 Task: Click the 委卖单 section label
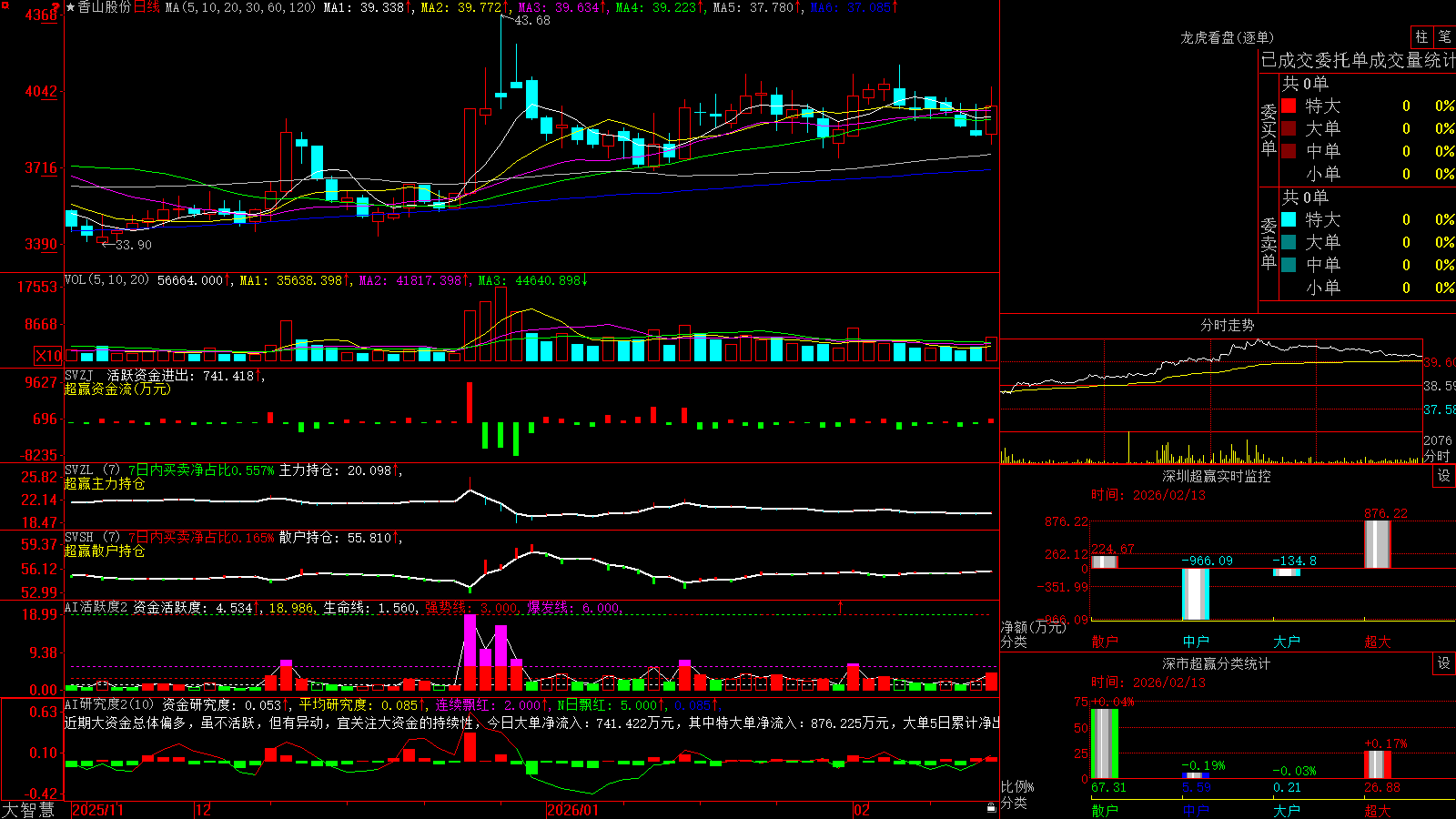click(1269, 243)
